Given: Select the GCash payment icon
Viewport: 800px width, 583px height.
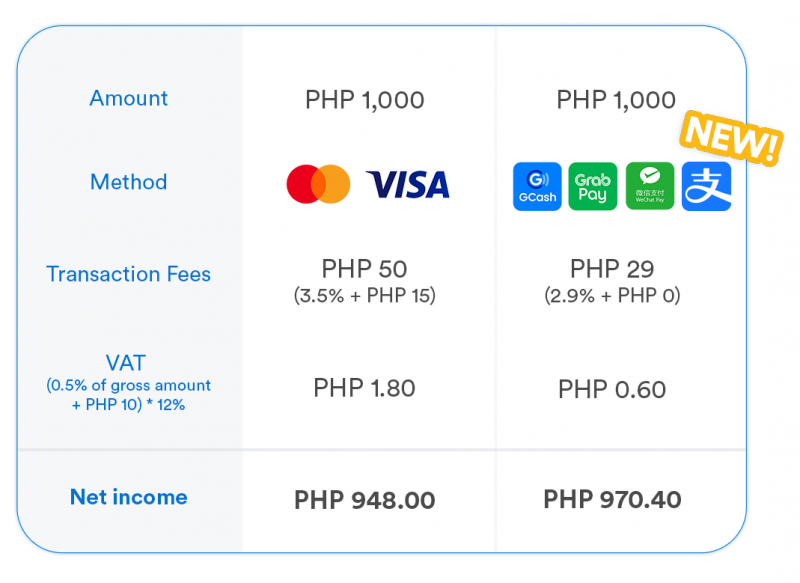Looking at the screenshot, I should 537,186.
